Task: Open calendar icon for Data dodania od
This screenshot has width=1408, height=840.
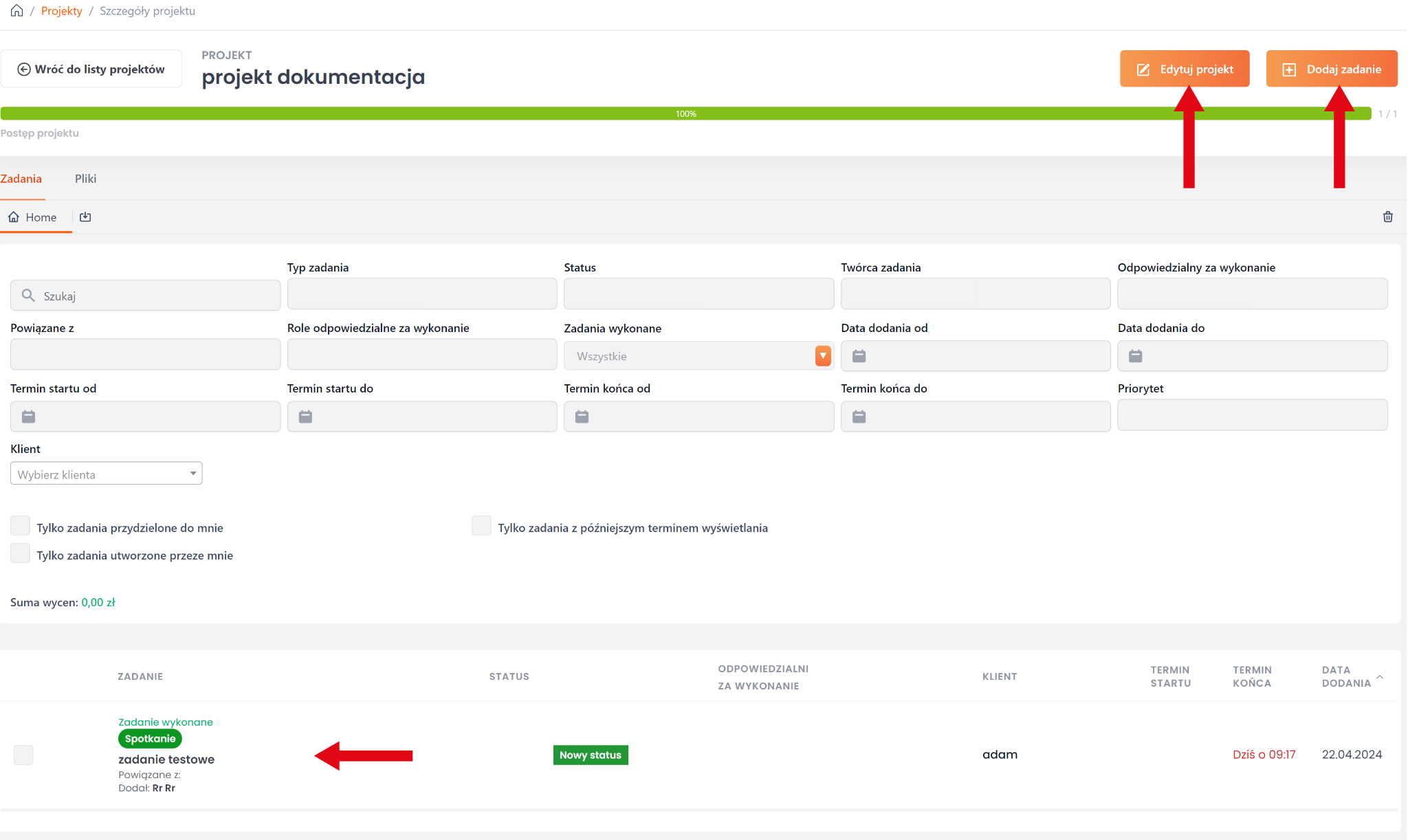Action: click(859, 356)
